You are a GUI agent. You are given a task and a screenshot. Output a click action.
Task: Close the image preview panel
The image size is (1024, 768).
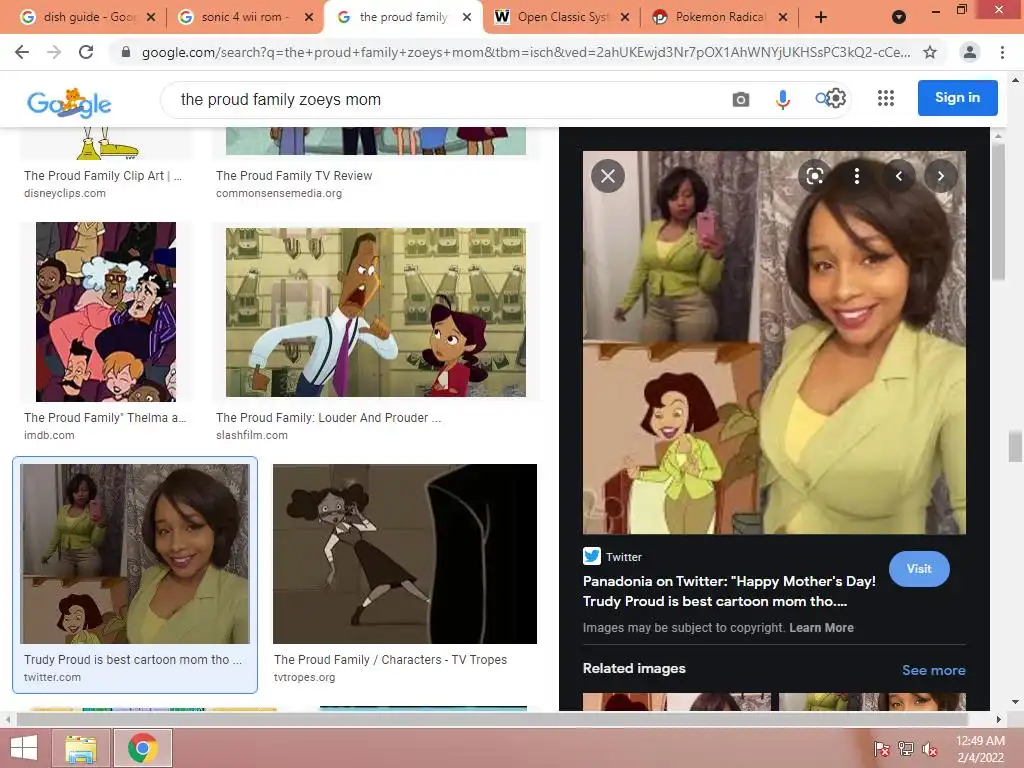(608, 176)
